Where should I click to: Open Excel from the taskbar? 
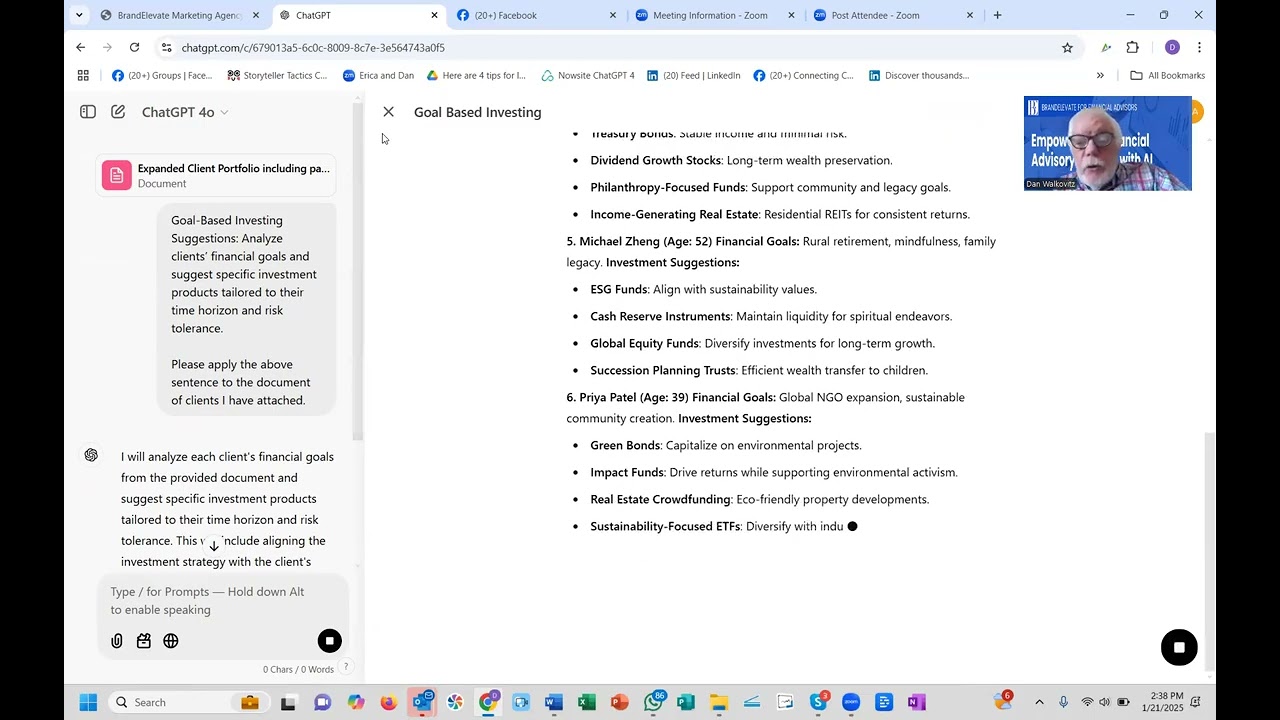[587, 702]
